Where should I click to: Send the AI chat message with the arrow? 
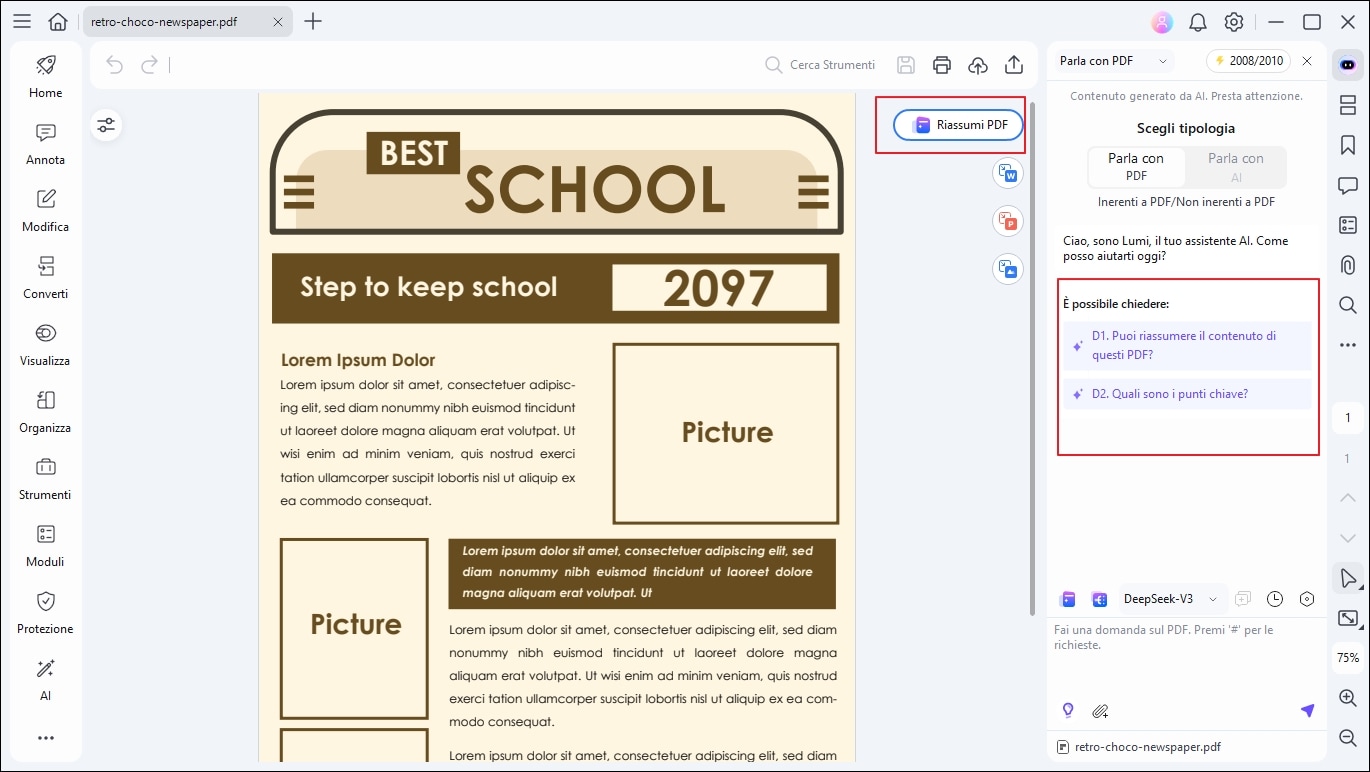click(1307, 710)
